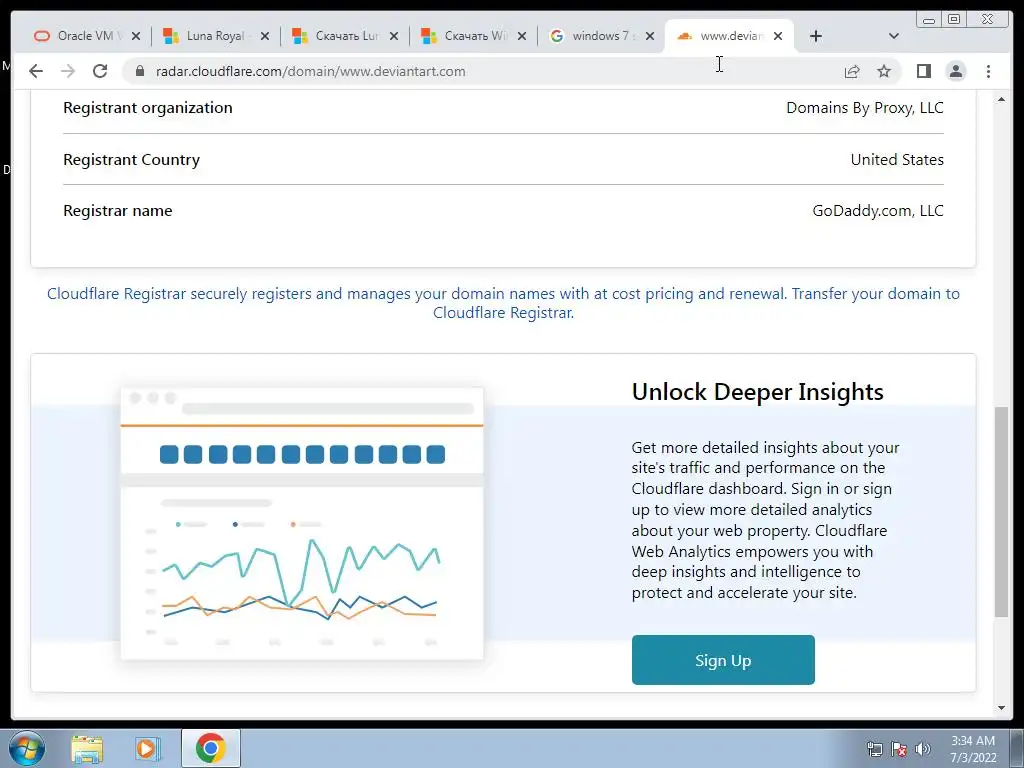The height and width of the screenshot is (768, 1024).
Task: Click the vertical scrollbar thumb
Action: (x=1001, y=511)
